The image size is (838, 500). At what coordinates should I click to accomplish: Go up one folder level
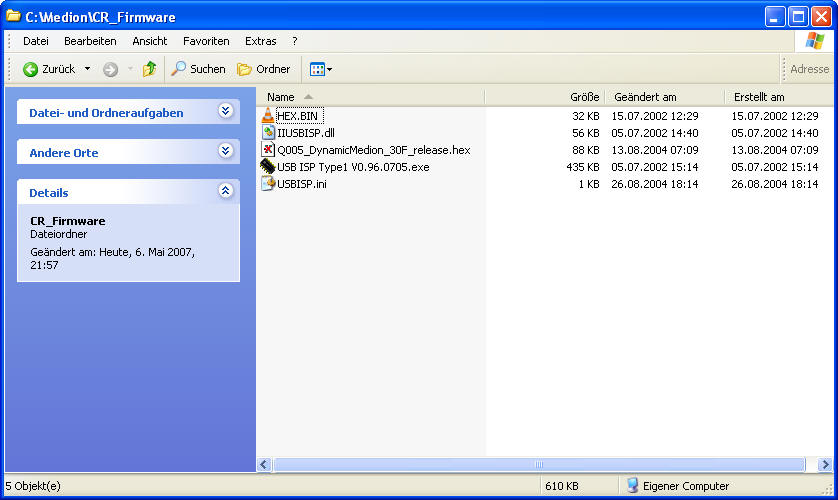pyautogui.click(x=149, y=69)
